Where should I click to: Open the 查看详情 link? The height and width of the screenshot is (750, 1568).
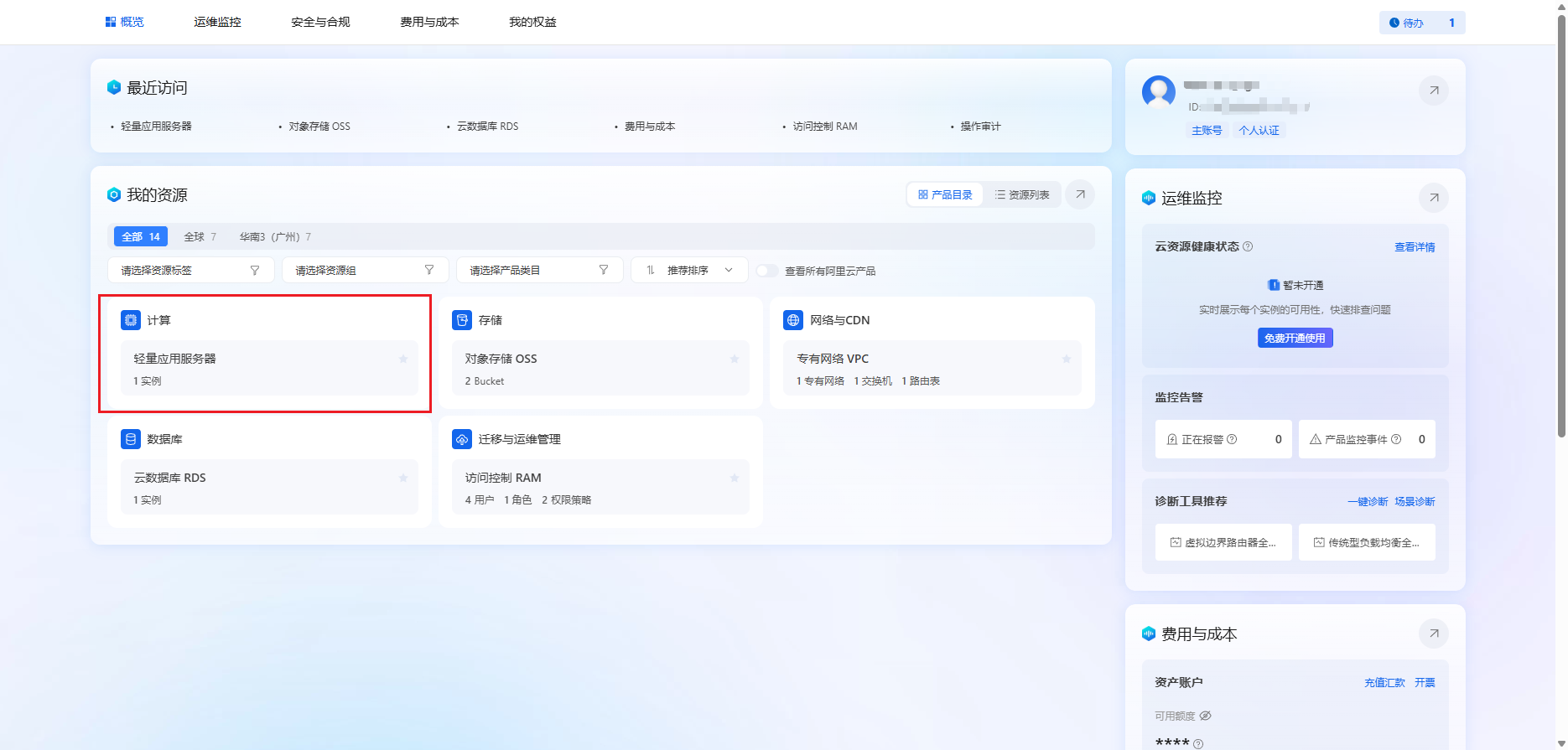point(1414,247)
